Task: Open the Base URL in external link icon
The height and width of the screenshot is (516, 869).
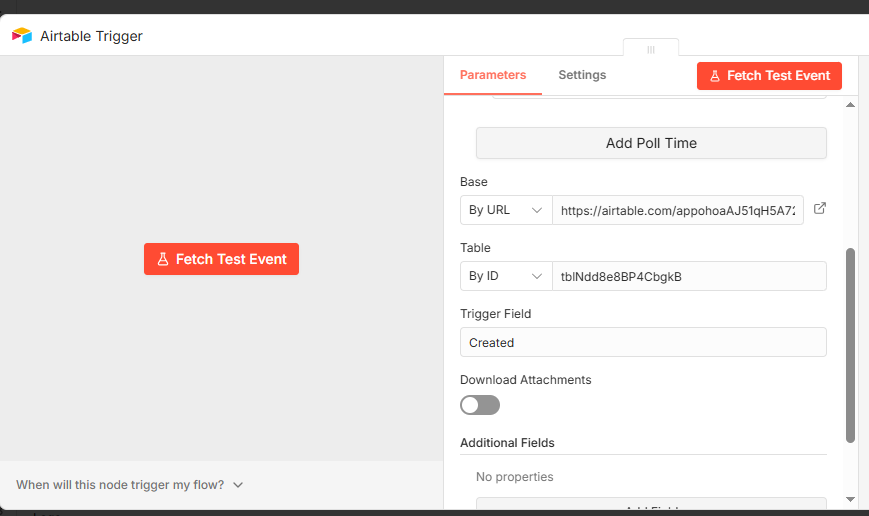Action: click(820, 208)
